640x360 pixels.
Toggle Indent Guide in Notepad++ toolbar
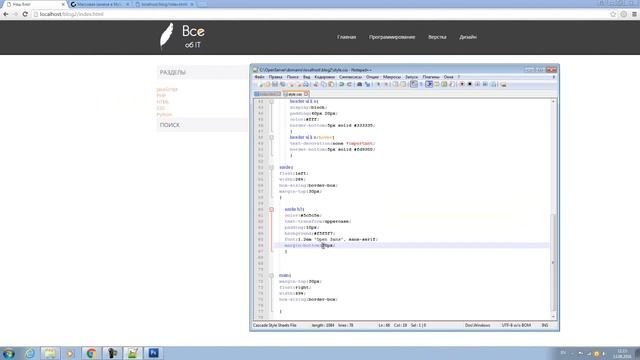[429, 84]
